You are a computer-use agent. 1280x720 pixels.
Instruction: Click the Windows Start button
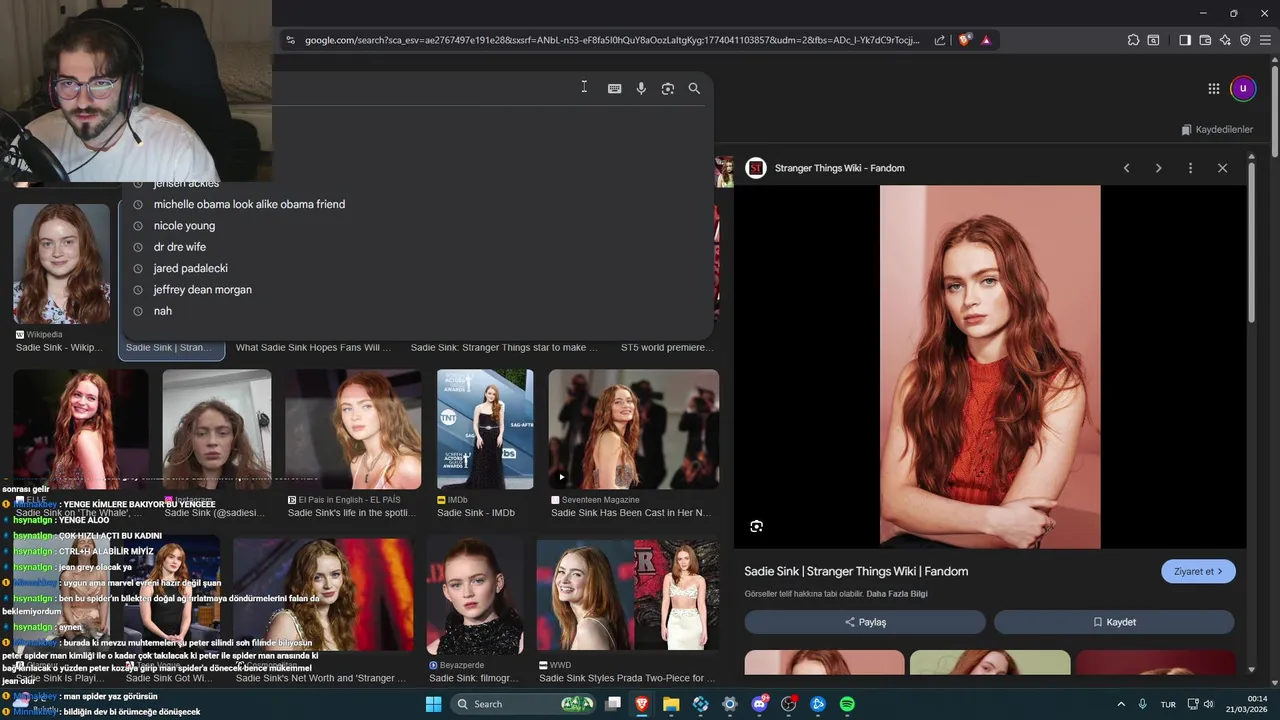pyautogui.click(x=434, y=704)
